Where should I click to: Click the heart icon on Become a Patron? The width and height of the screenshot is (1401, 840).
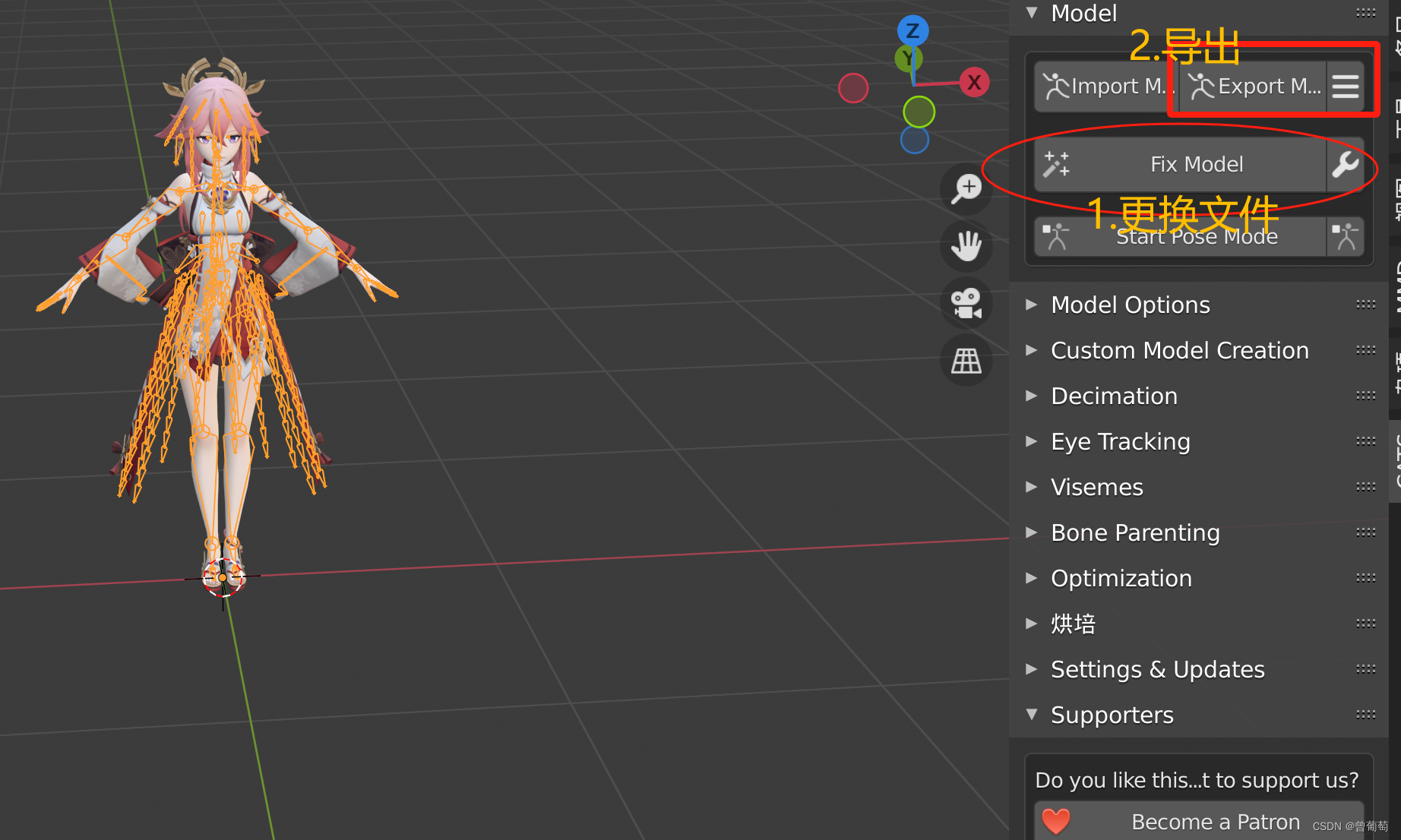(1056, 821)
